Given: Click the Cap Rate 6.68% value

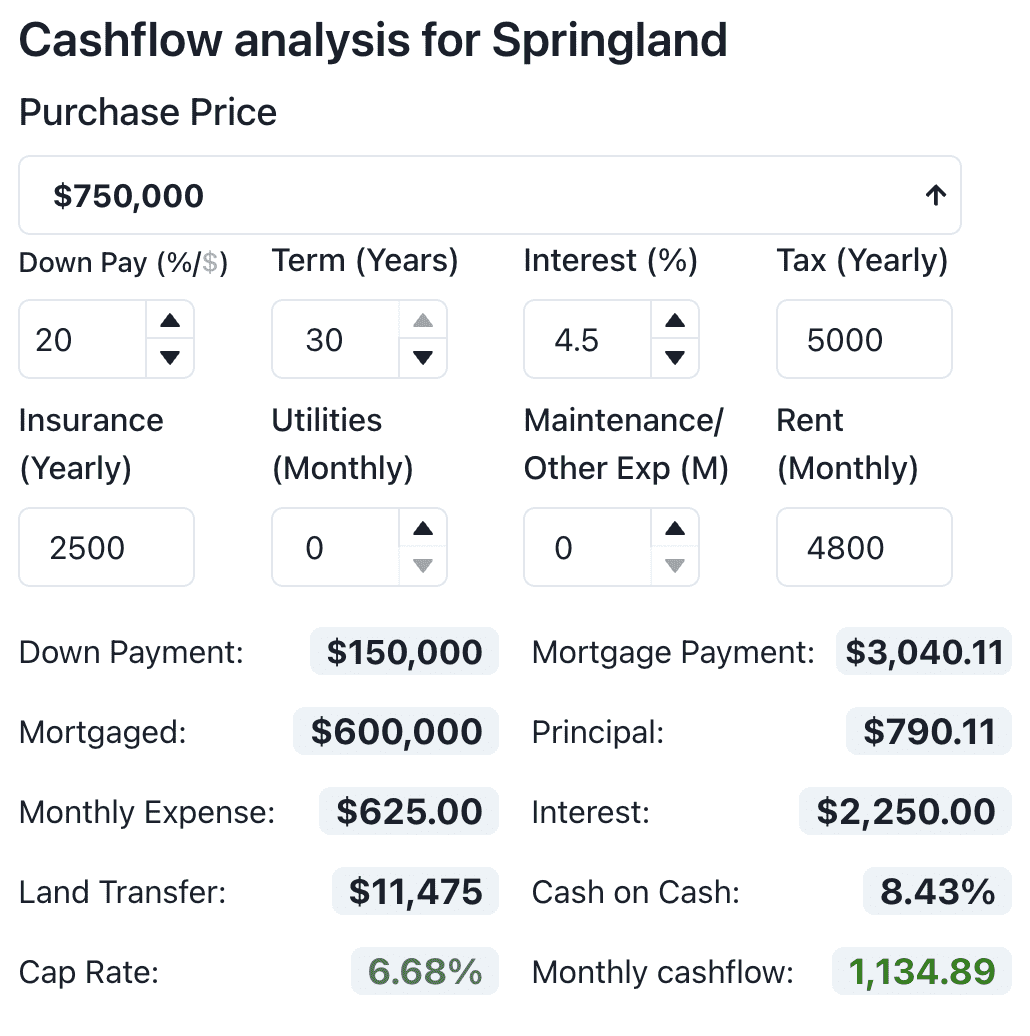Looking at the screenshot, I should [425, 971].
